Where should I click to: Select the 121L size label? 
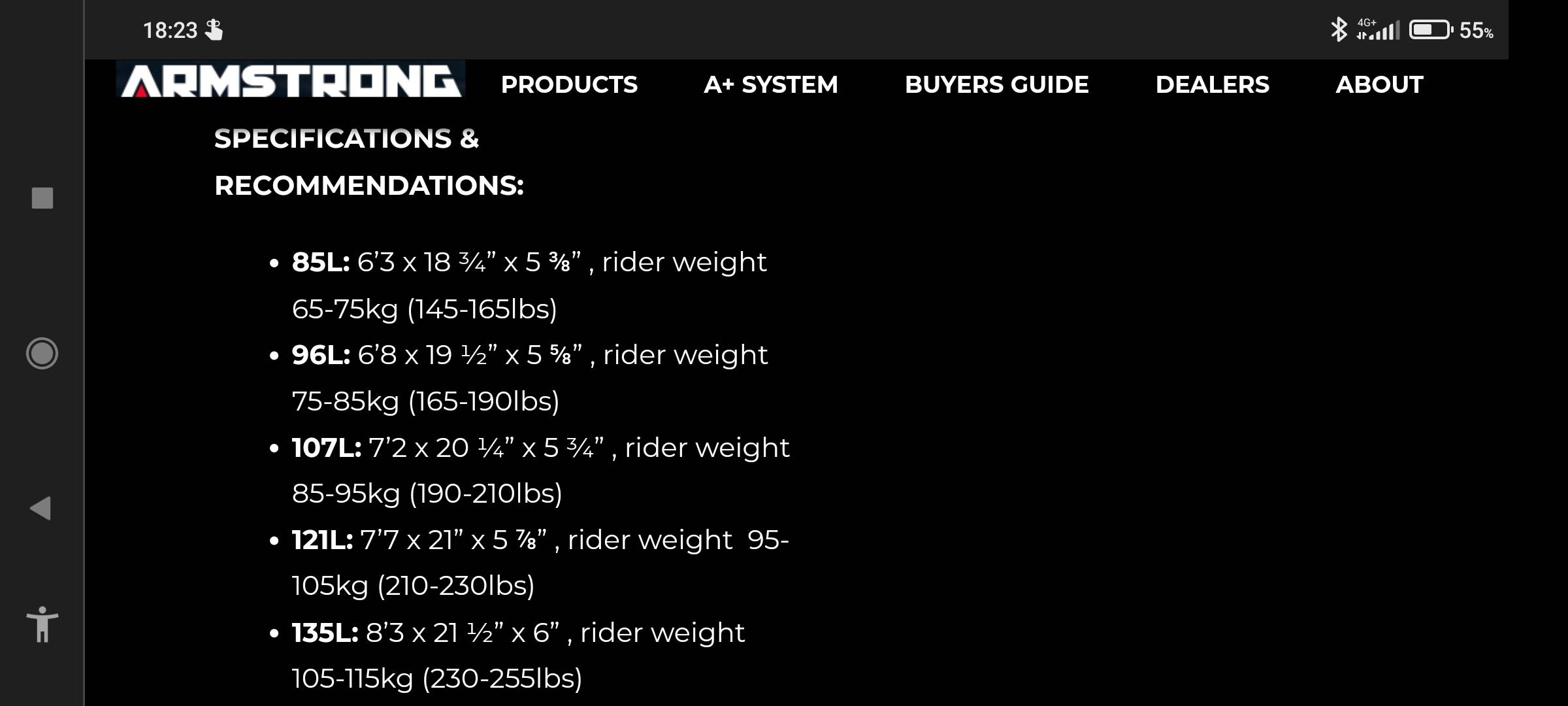322,541
